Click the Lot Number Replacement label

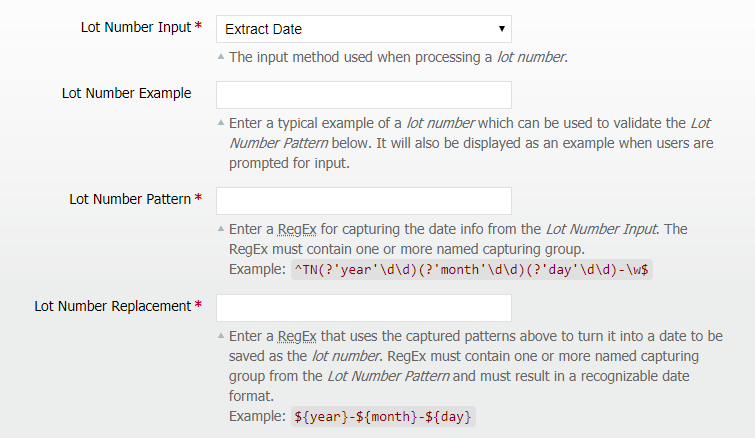[x=113, y=306]
